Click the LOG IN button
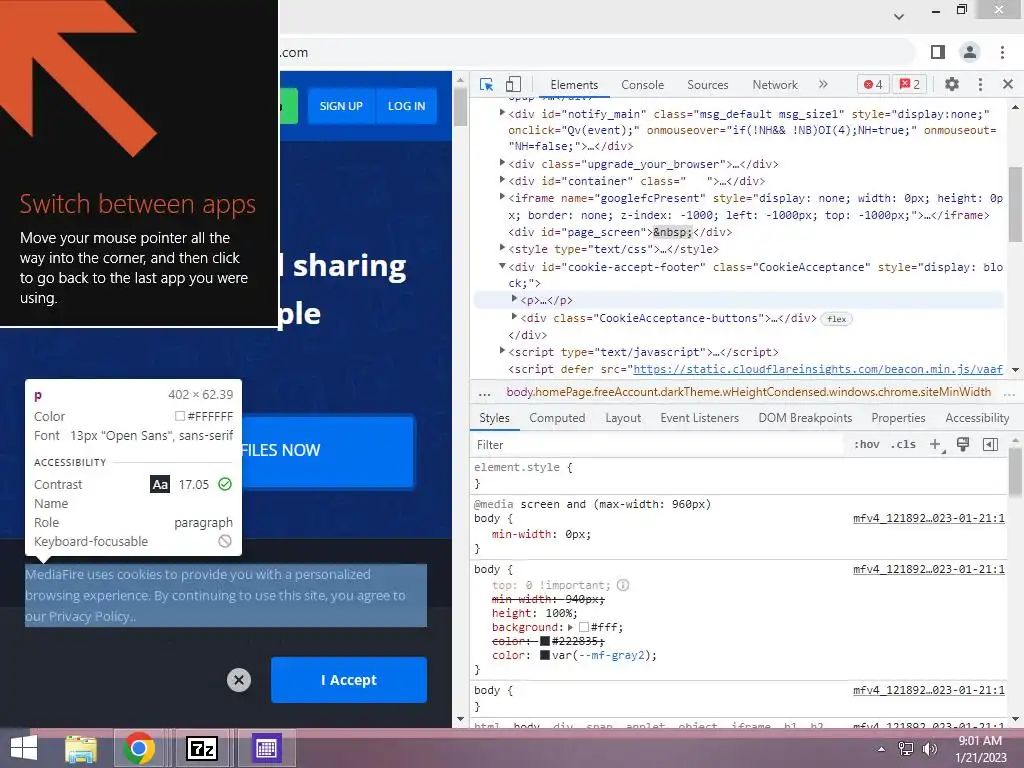This screenshot has height=768, width=1024. (406, 106)
